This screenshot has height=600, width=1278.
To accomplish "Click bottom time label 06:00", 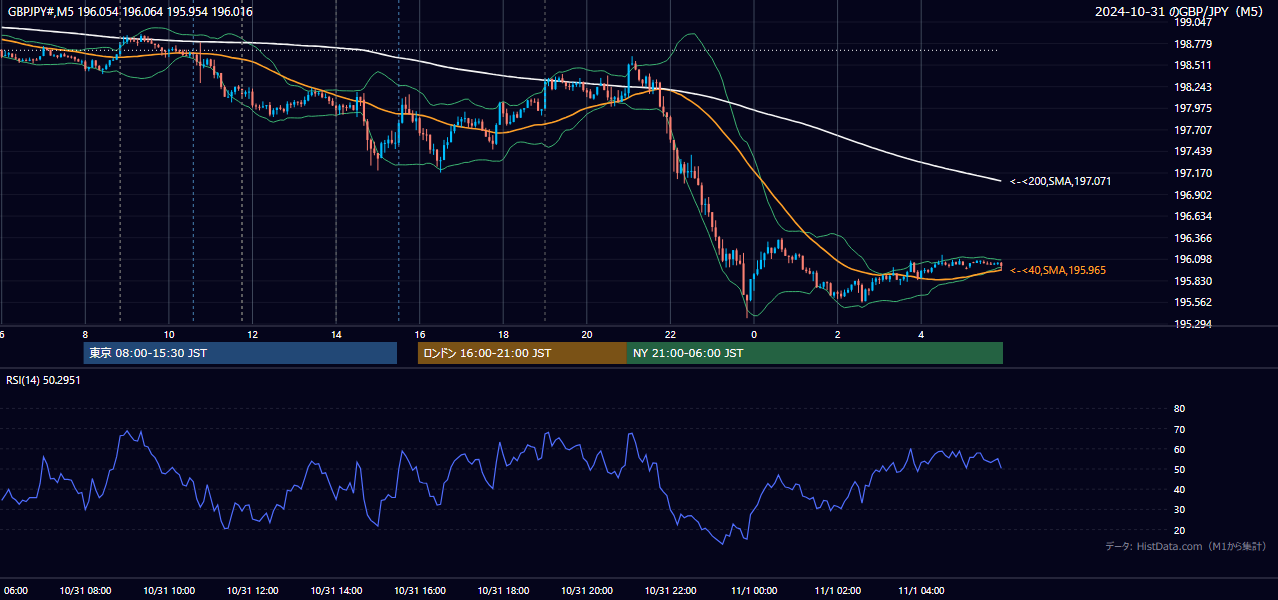I will click(x=14, y=590).
